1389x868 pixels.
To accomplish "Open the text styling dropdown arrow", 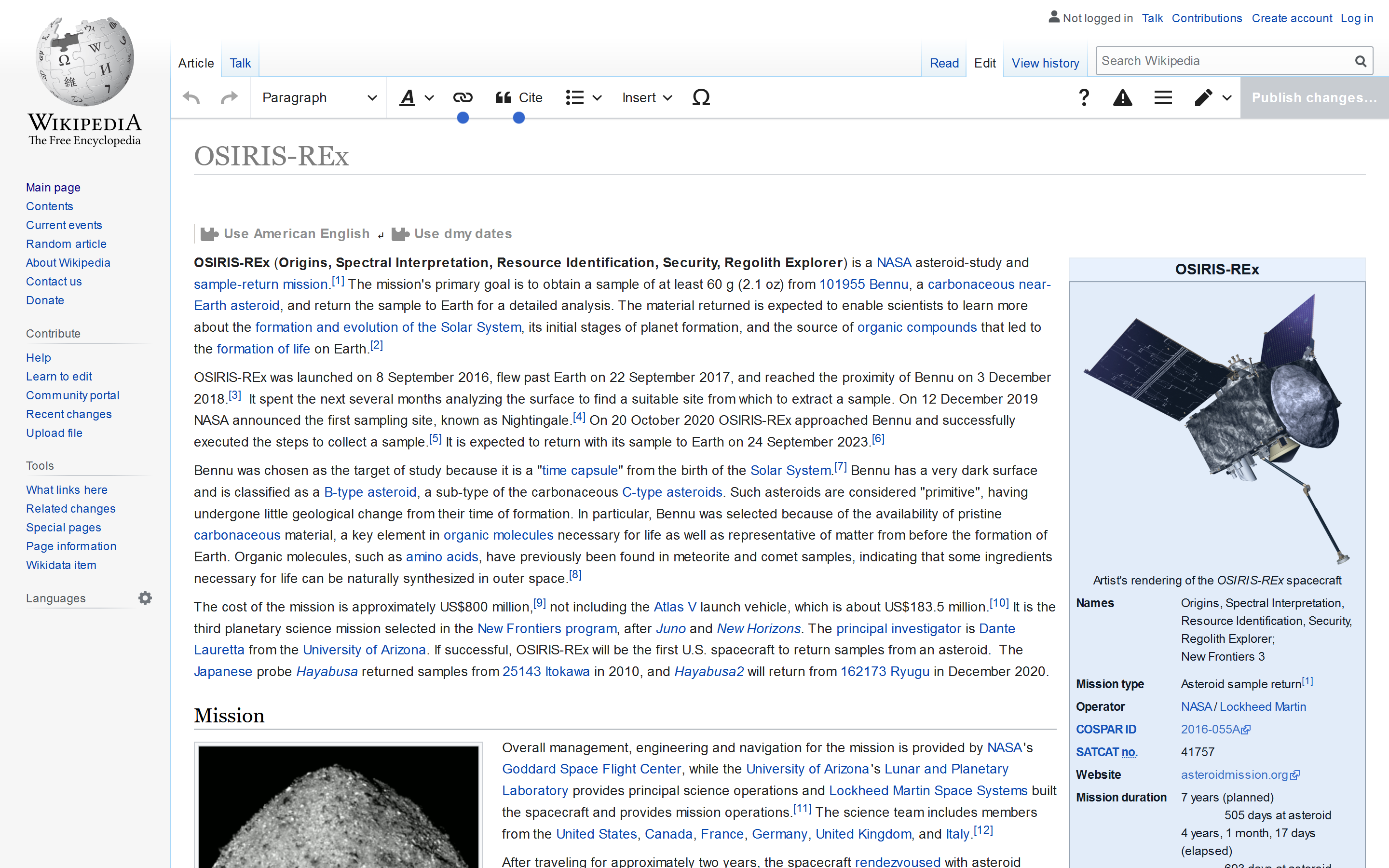I will [428, 97].
